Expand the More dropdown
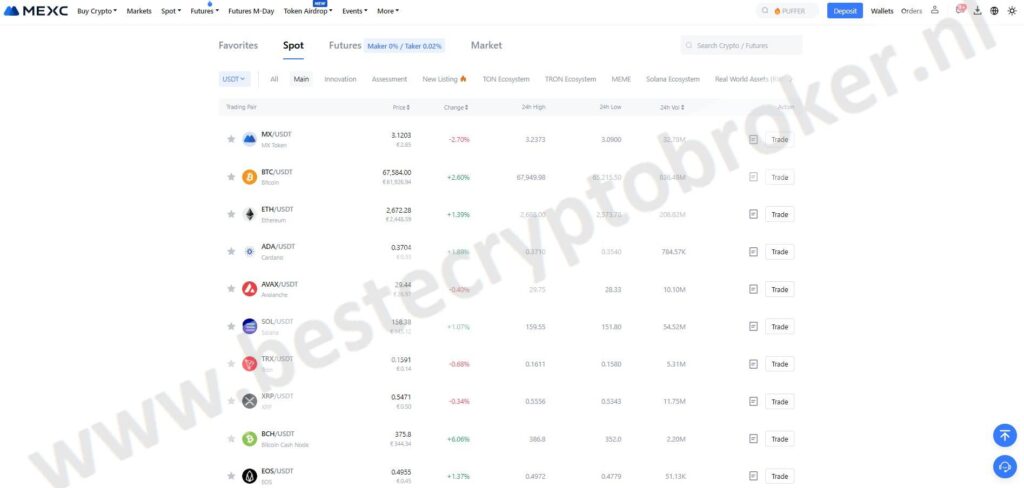 coord(388,11)
